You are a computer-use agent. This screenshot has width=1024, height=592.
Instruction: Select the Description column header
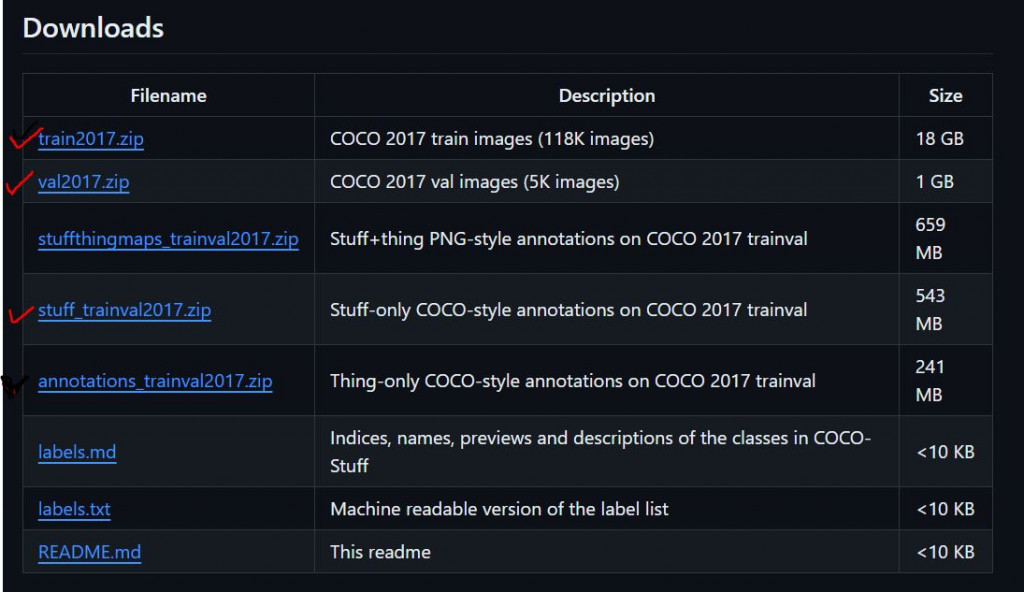[607, 95]
